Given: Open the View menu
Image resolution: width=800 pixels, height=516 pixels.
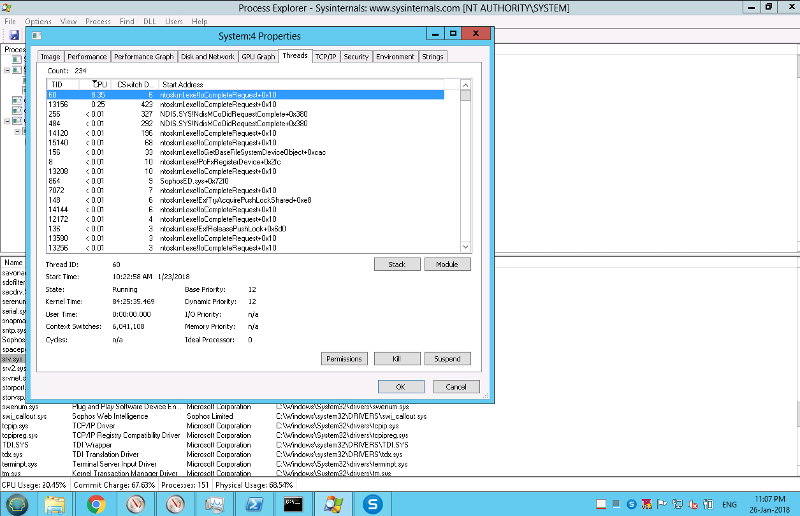Looking at the screenshot, I should tap(68, 21).
